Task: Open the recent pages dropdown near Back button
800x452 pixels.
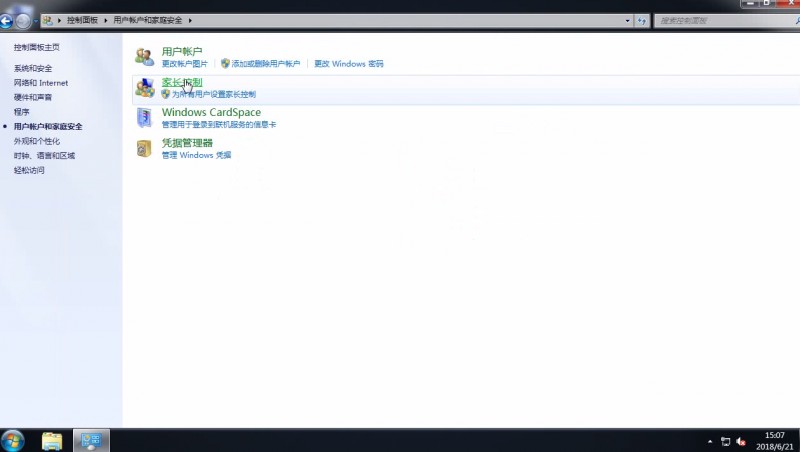Action: [35, 21]
